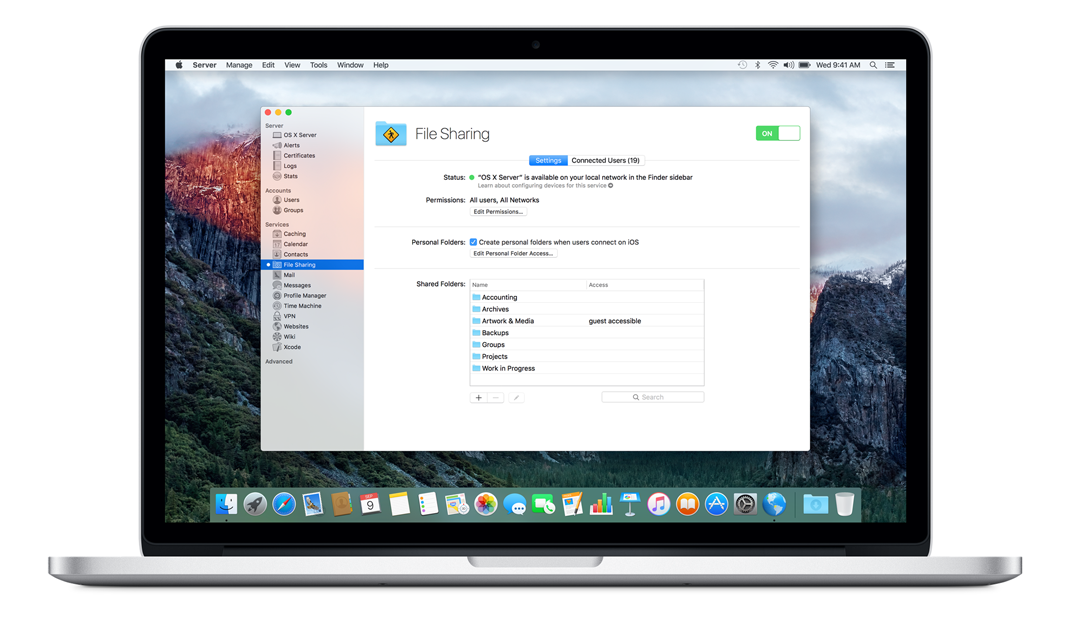The width and height of the screenshot is (1076, 620).
Task: Open the Server menu
Action: tap(204, 65)
